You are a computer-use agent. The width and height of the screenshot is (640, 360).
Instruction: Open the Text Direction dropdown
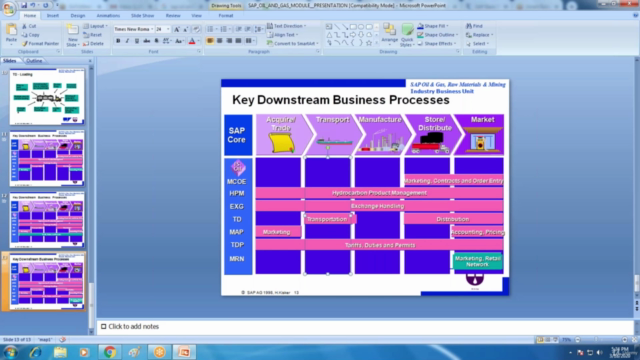point(287,26)
